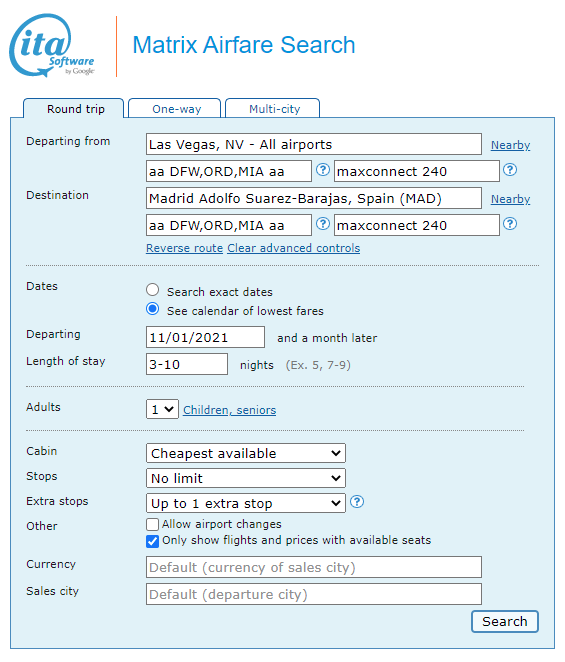Switch to the One-way tab
This screenshot has height=662, width=565.
[175, 109]
